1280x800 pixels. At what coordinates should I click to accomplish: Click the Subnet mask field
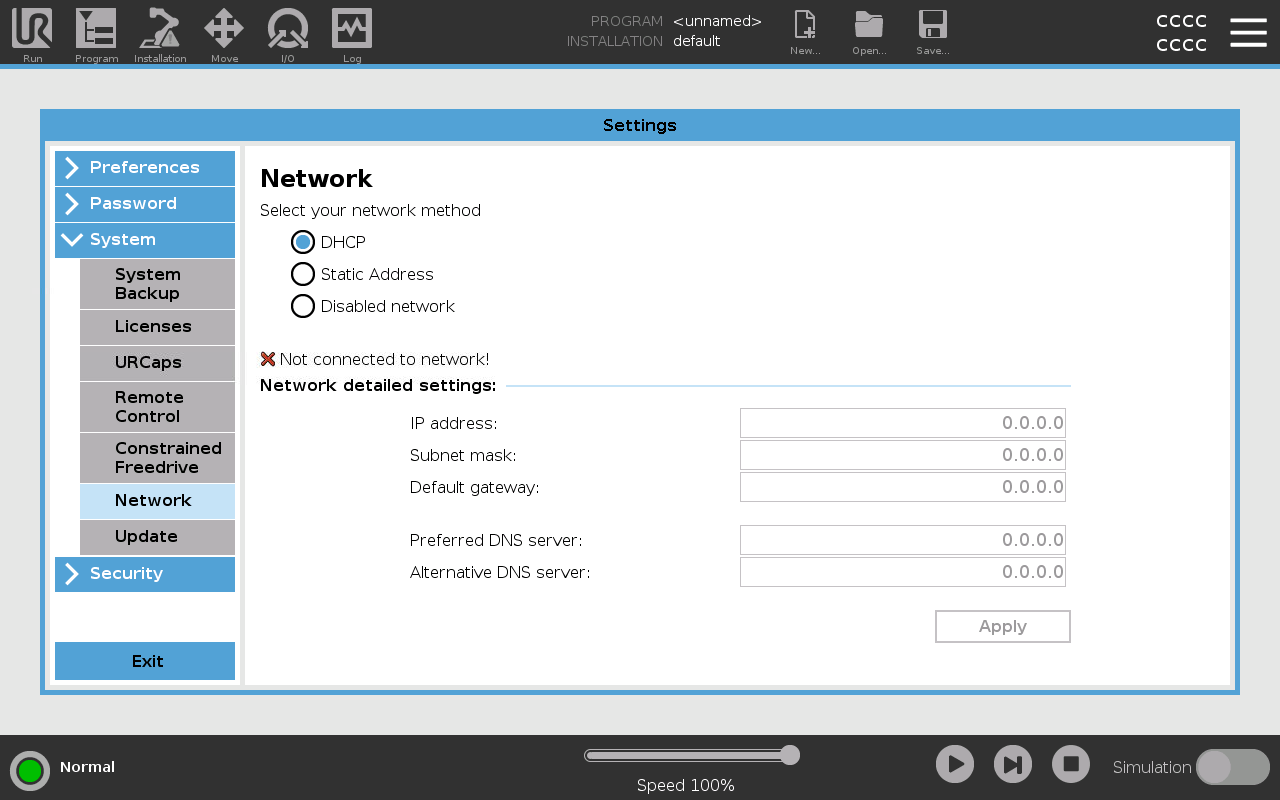click(903, 455)
